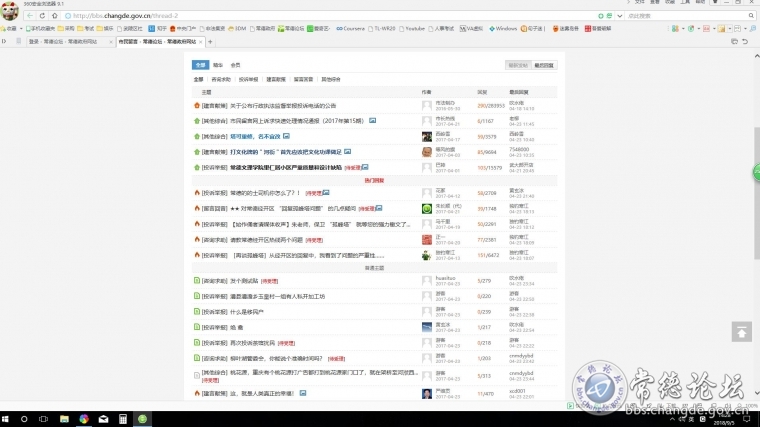The image size is (760, 427).
Task: Open the 文件 menu
Action: [x=639, y=2]
